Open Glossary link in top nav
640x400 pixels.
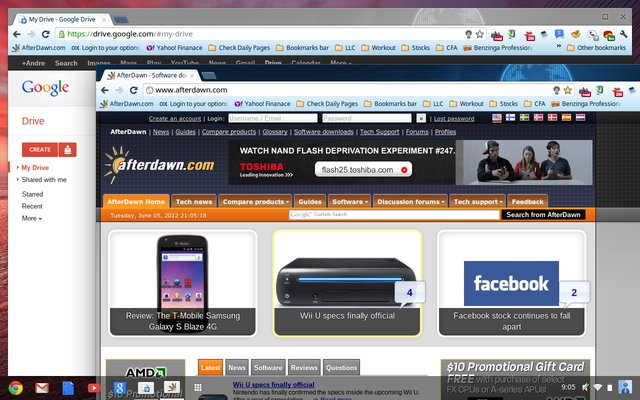[275, 132]
